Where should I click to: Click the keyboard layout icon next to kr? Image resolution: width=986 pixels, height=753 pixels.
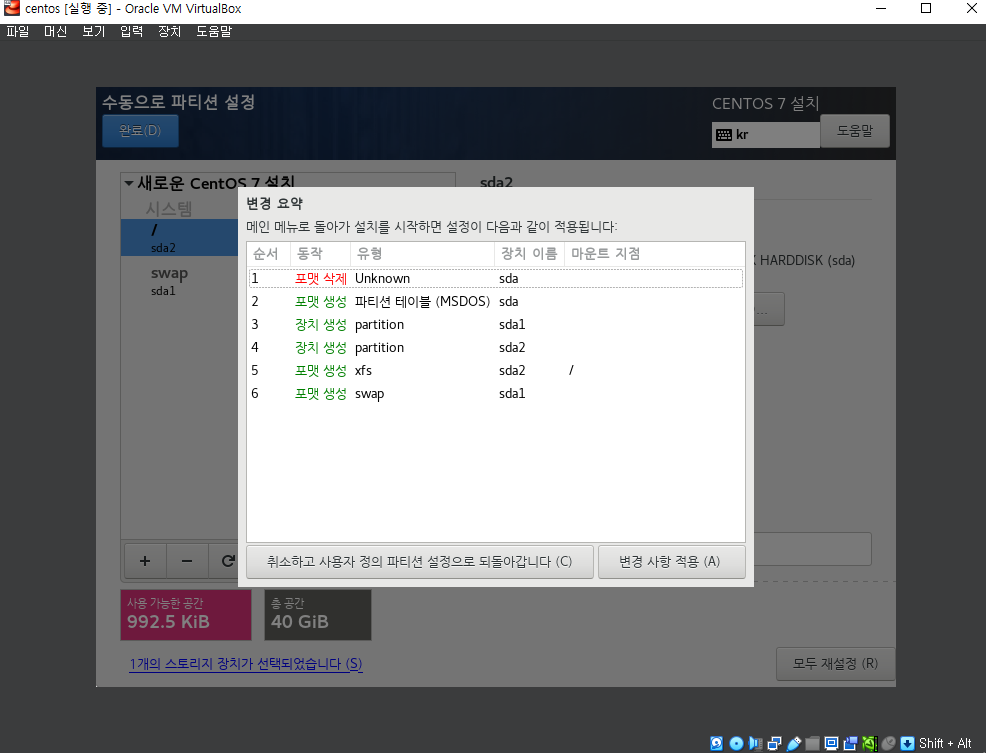point(724,135)
